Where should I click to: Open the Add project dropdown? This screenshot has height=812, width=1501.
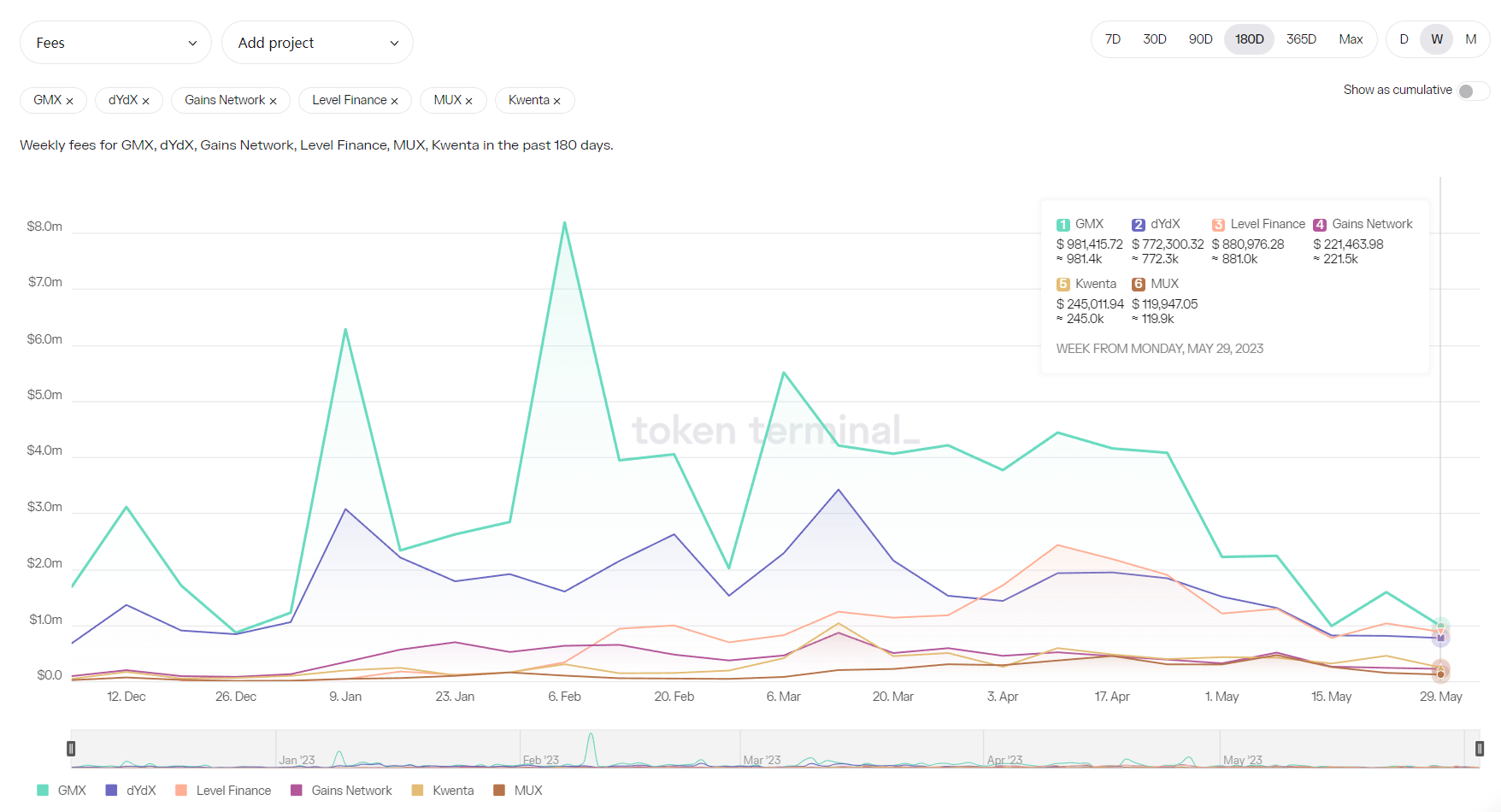click(x=317, y=43)
